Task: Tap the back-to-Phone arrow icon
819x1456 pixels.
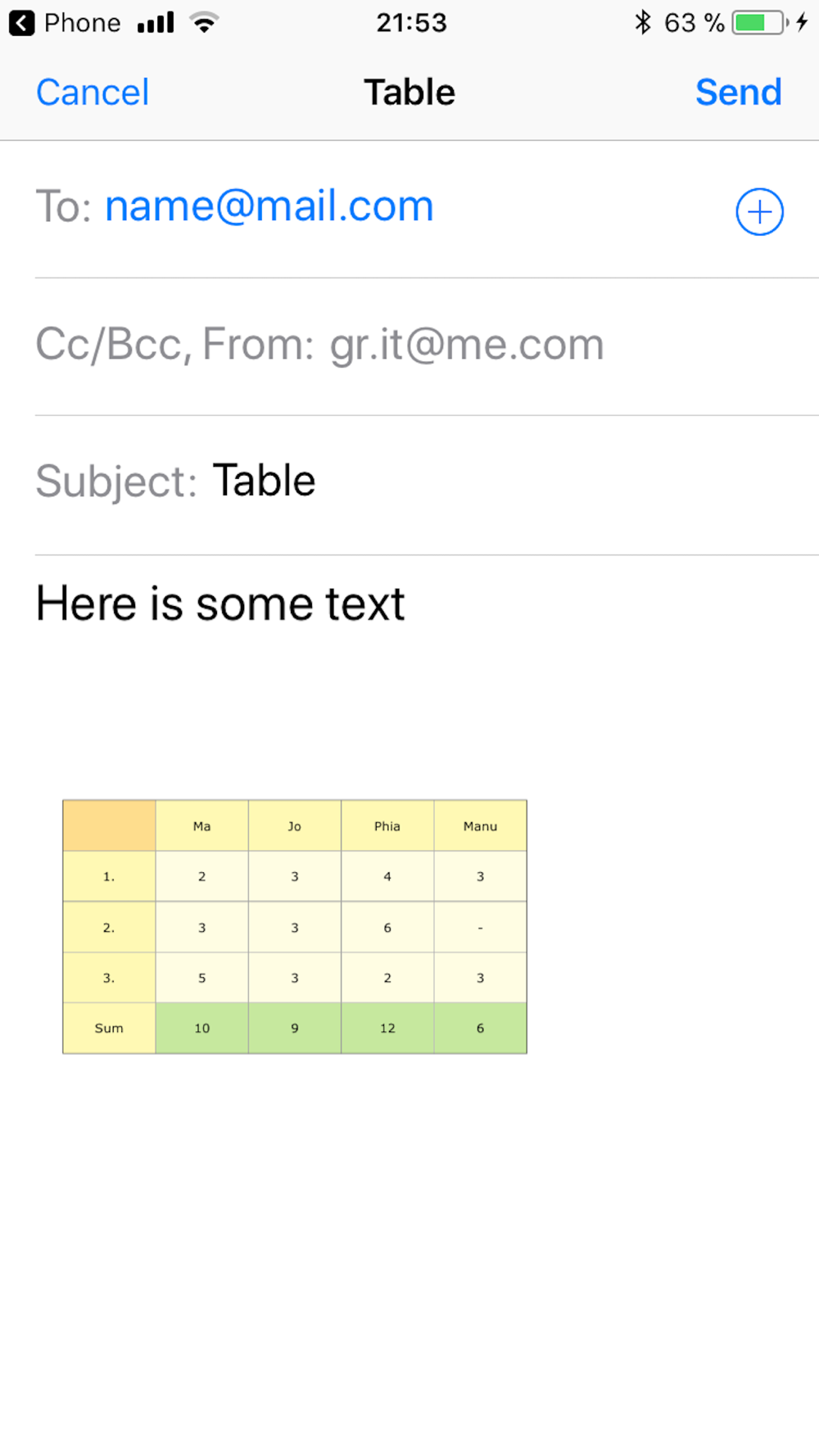Action: 22,23
